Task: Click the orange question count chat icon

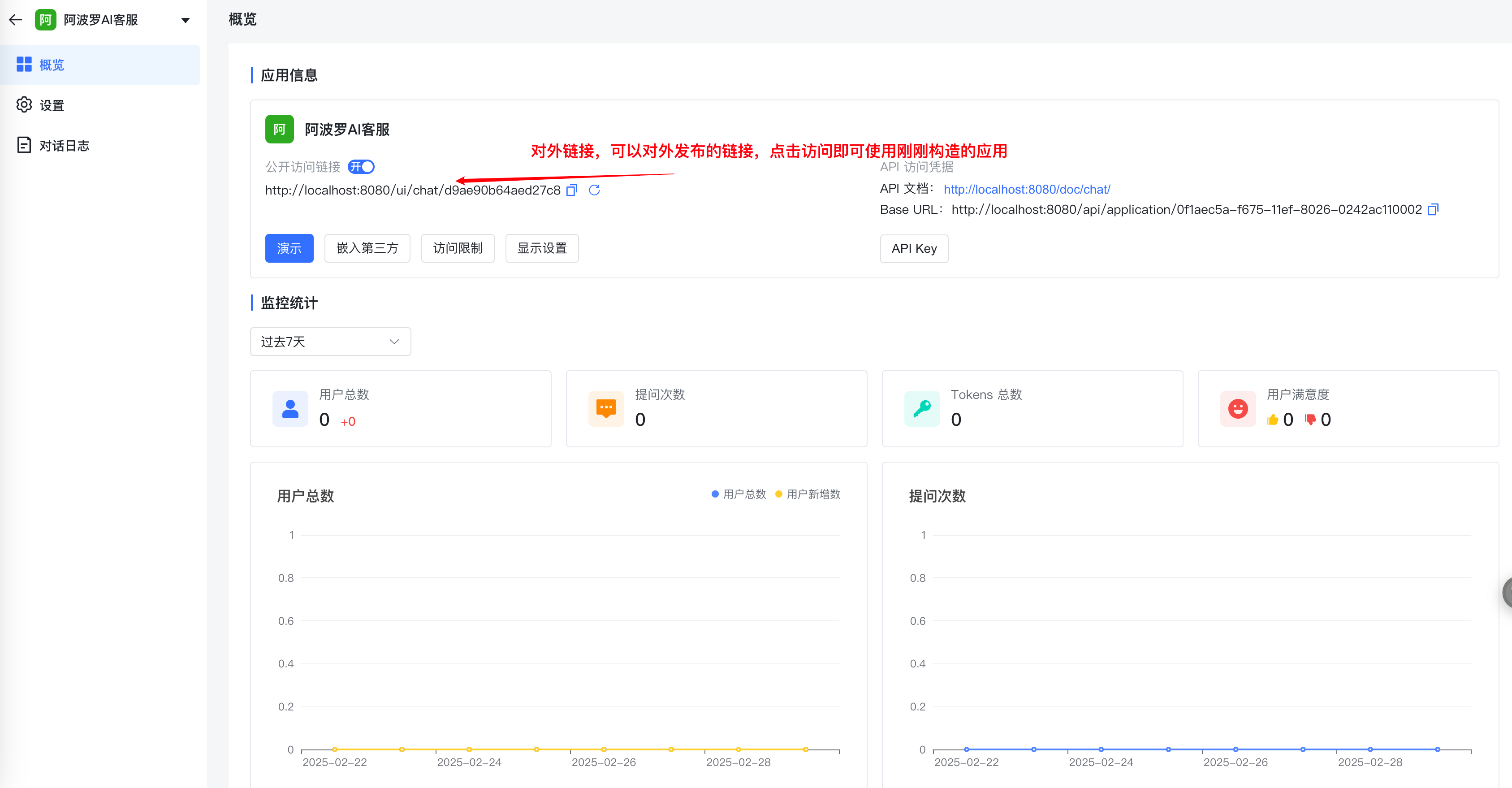Action: pos(606,409)
